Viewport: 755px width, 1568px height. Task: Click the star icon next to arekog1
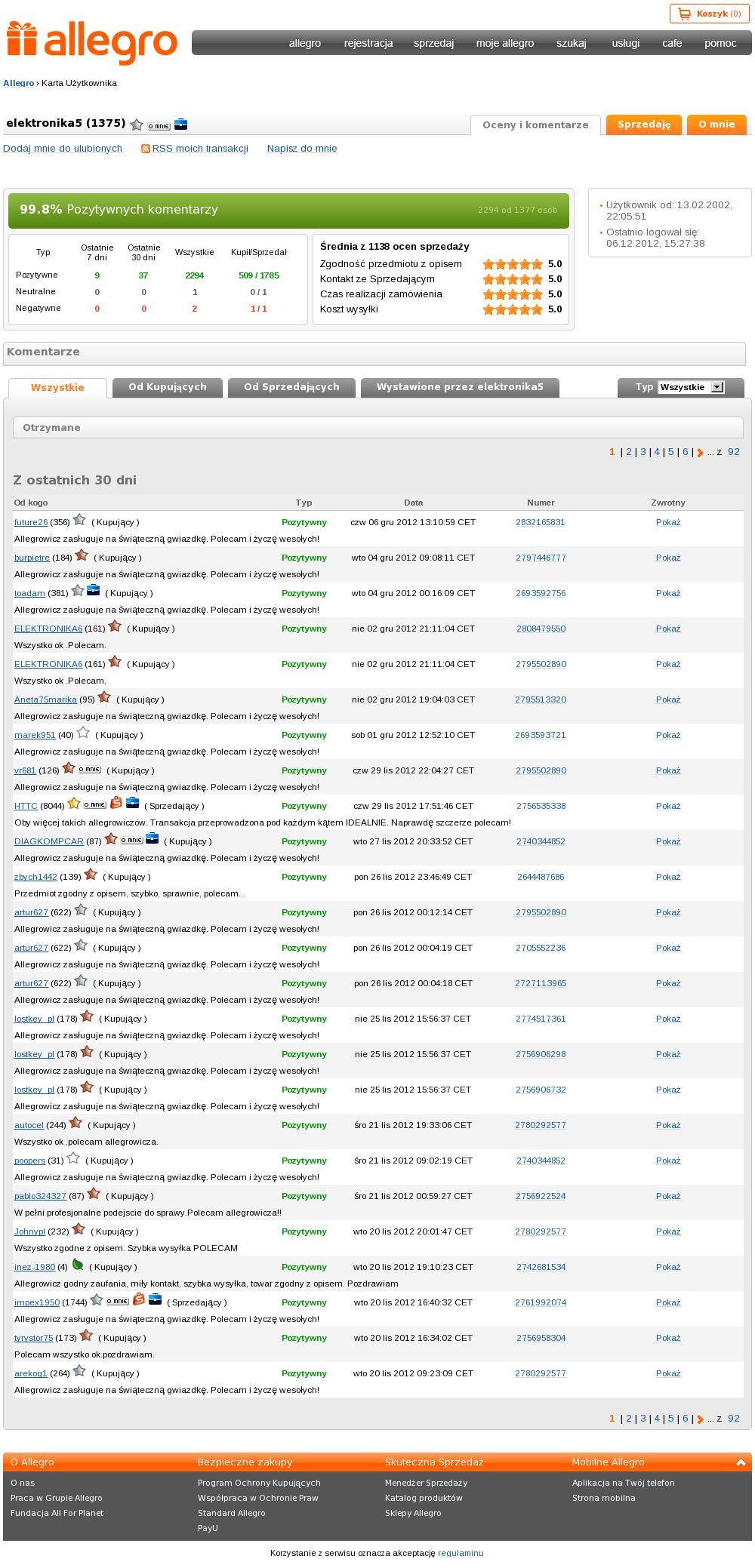[79, 1371]
